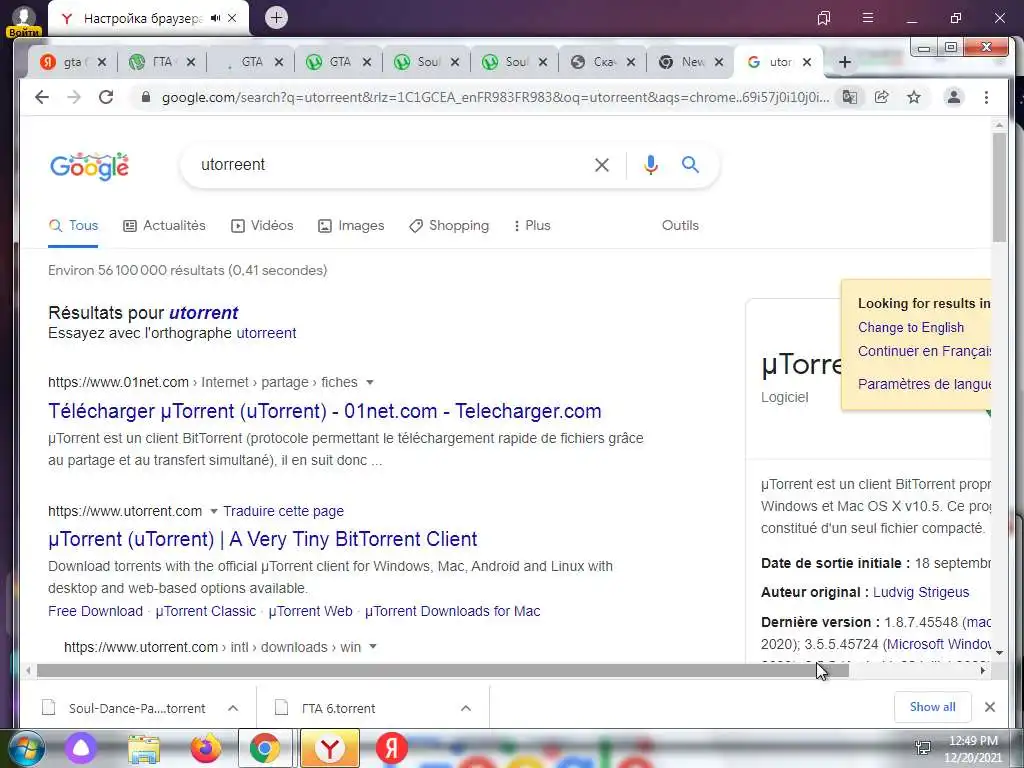
Task: Click the padlock site info icon
Action: (x=146, y=97)
